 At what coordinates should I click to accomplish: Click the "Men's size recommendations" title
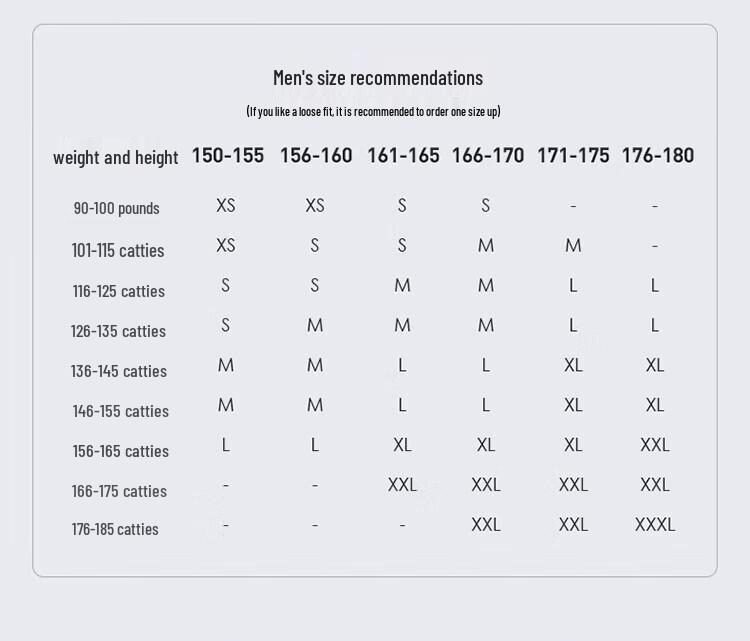click(x=377, y=78)
